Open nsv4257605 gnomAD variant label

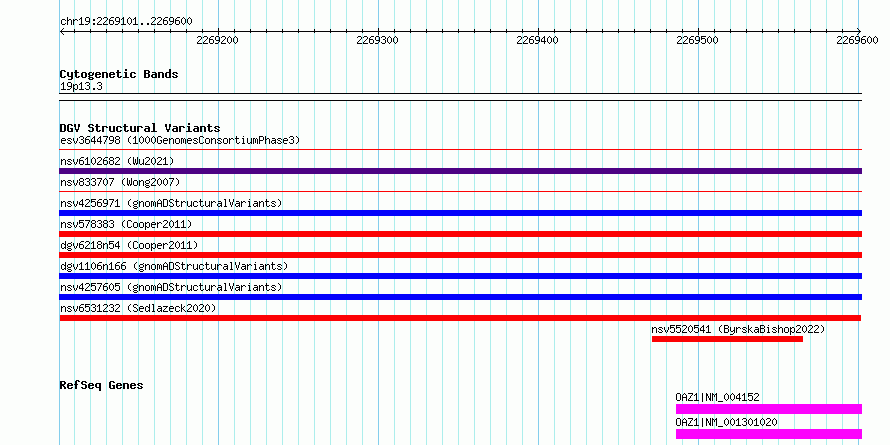click(x=171, y=287)
